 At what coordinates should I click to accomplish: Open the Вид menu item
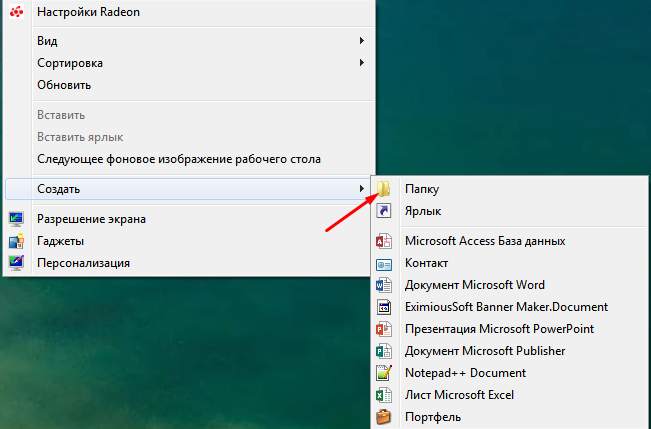[189, 41]
